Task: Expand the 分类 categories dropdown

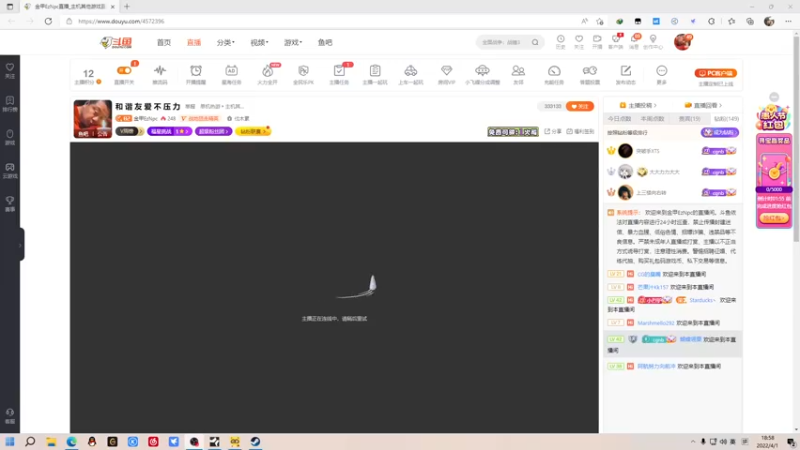Action: [x=226, y=42]
